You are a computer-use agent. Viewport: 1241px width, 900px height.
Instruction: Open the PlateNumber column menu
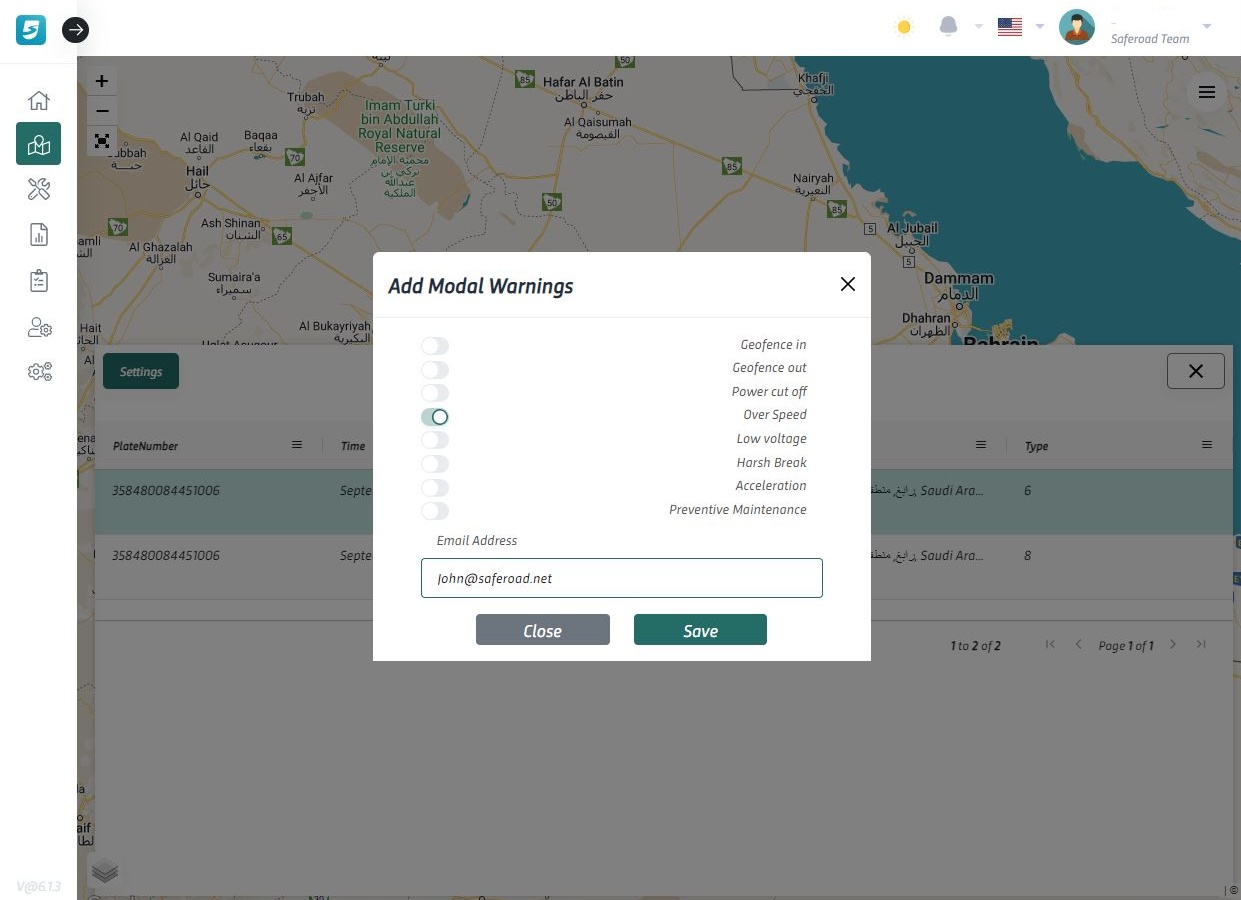[x=297, y=445]
